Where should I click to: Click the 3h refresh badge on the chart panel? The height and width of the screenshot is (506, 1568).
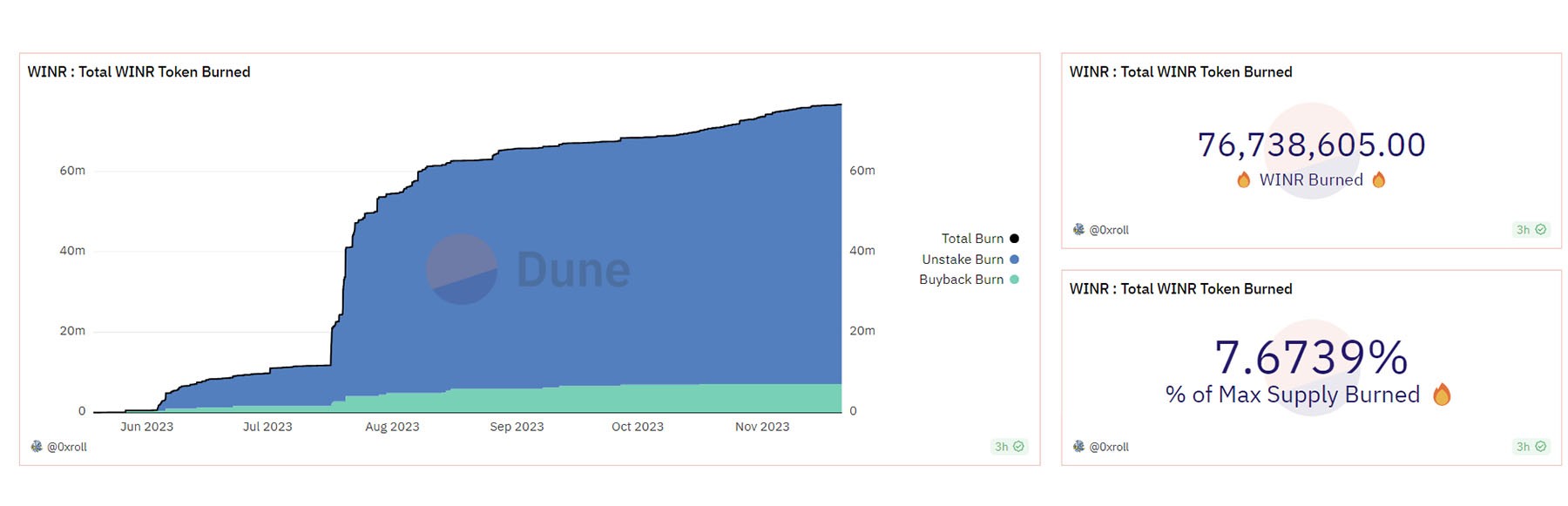click(x=1010, y=447)
